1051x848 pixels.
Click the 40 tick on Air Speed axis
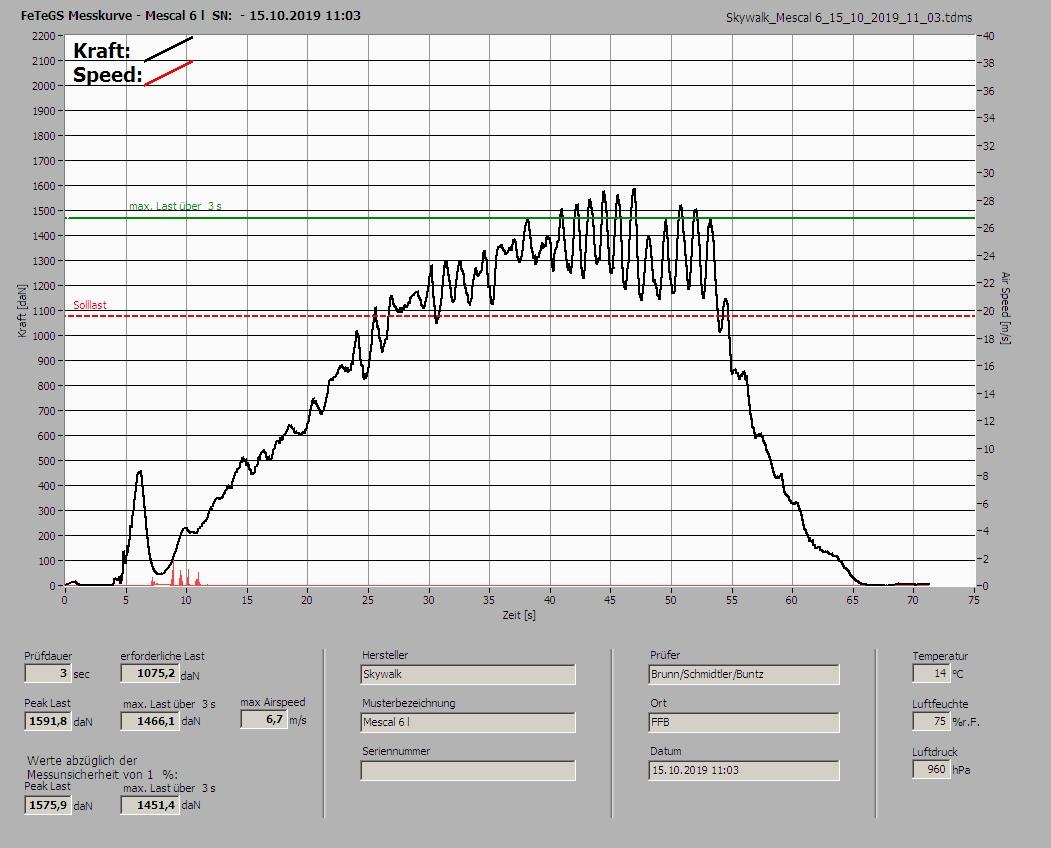point(989,36)
